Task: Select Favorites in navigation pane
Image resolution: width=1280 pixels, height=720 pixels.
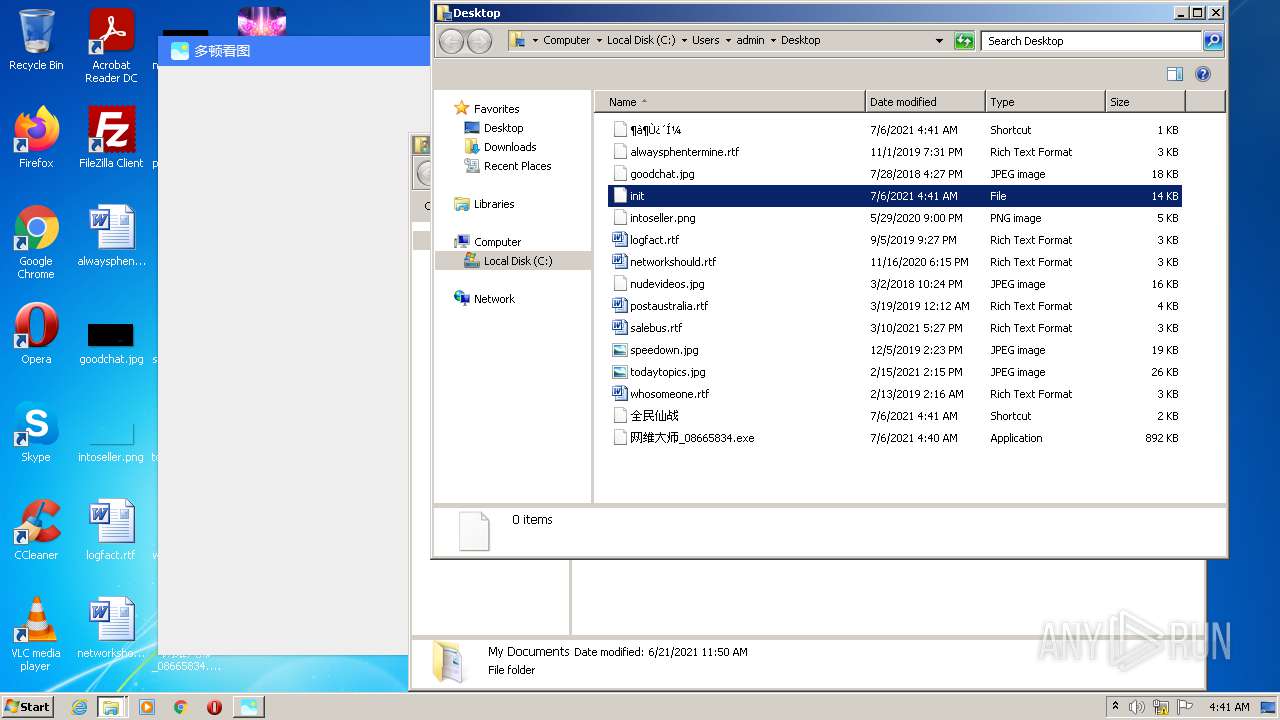Action: tap(496, 109)
